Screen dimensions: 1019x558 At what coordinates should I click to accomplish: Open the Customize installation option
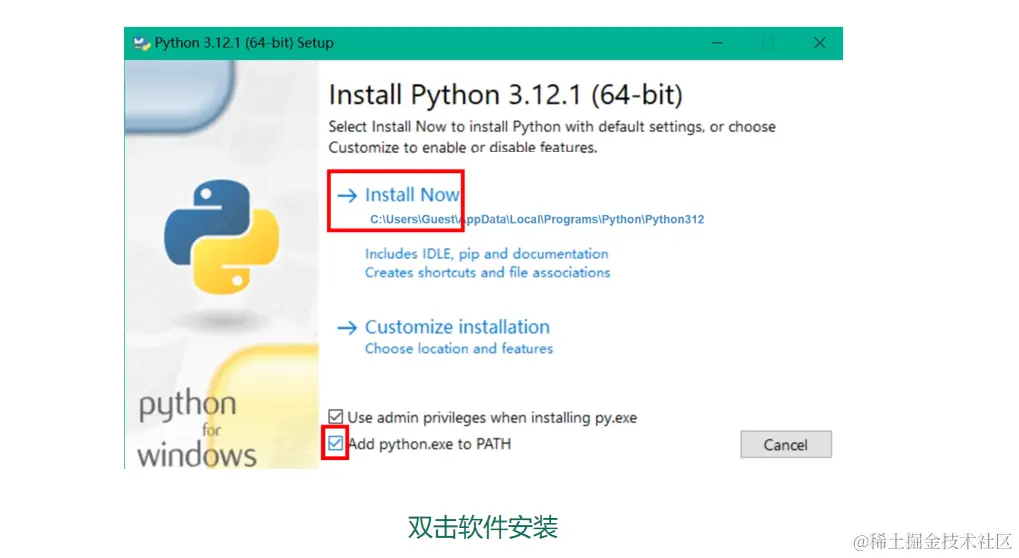[457, 327]
